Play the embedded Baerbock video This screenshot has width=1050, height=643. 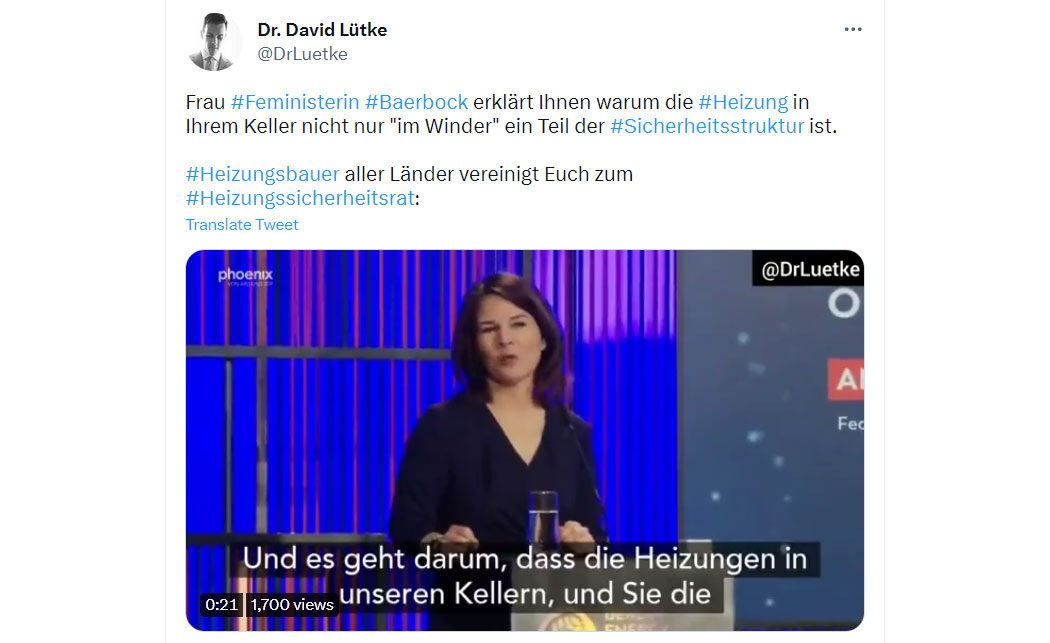(524, 440)
